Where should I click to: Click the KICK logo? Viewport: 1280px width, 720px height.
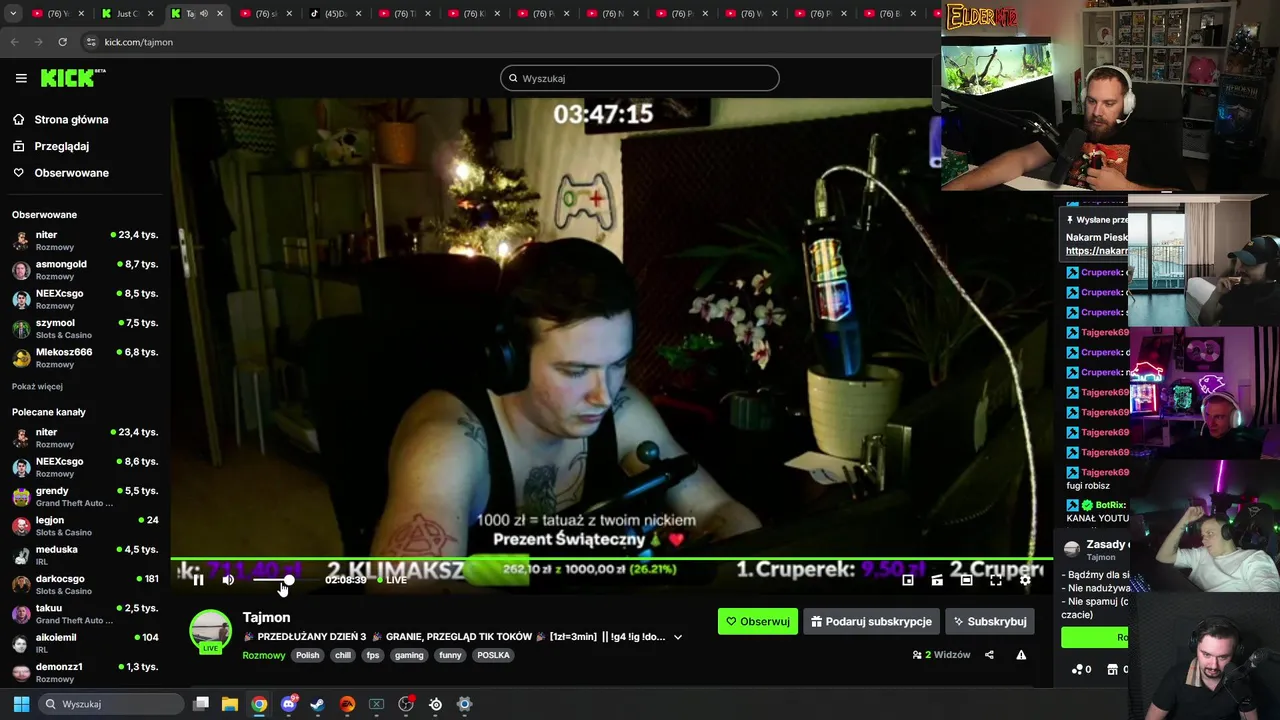coord(73,78)
